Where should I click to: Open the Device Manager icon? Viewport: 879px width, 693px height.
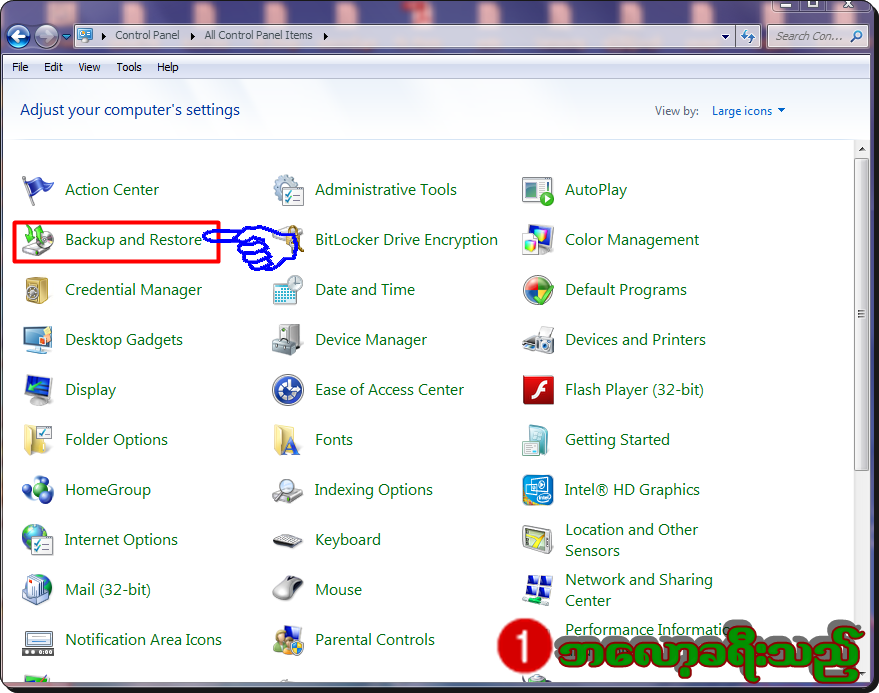click(288, 340)
